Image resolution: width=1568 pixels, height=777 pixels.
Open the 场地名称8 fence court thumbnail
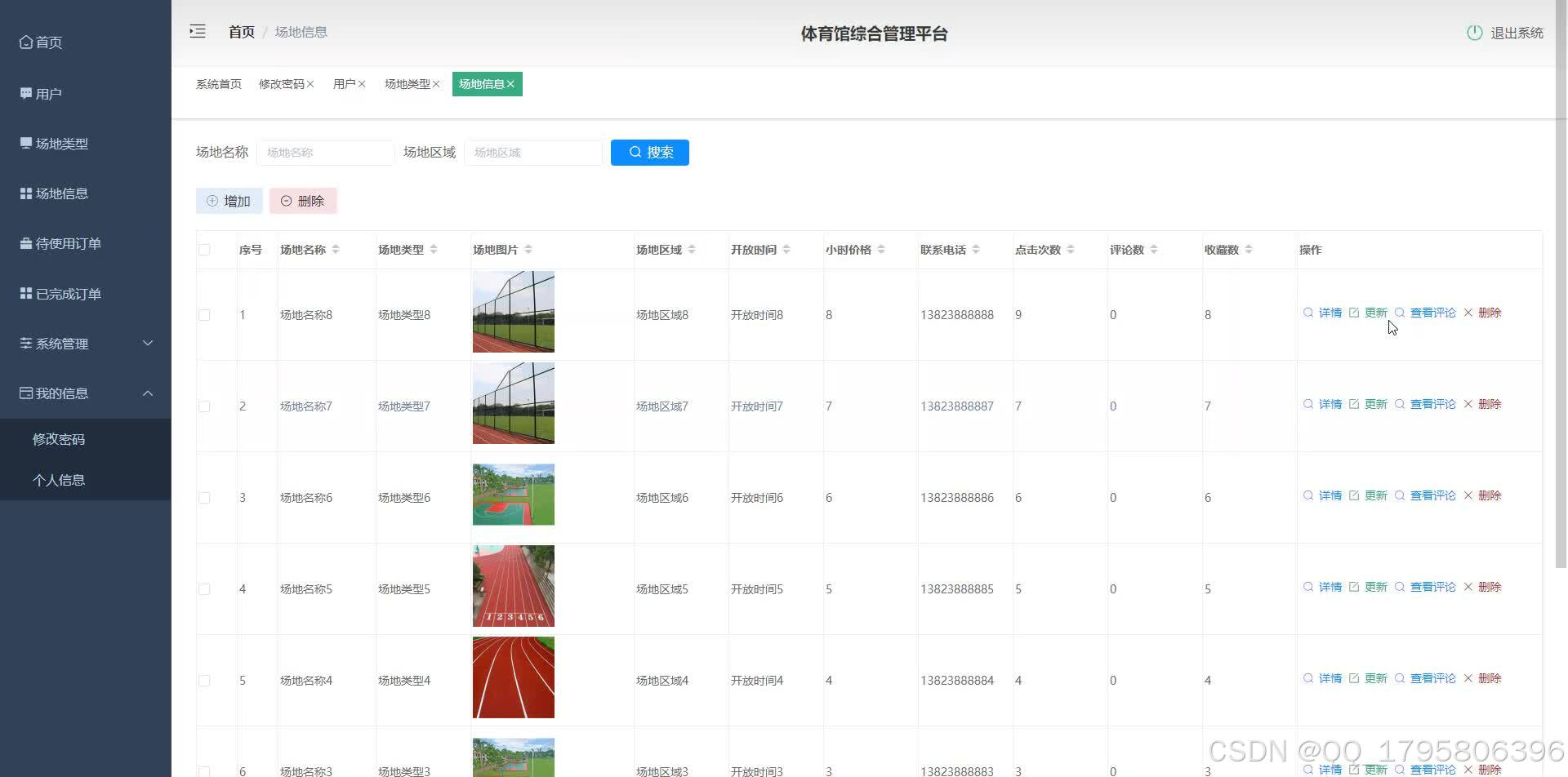(x=514, y=312)
